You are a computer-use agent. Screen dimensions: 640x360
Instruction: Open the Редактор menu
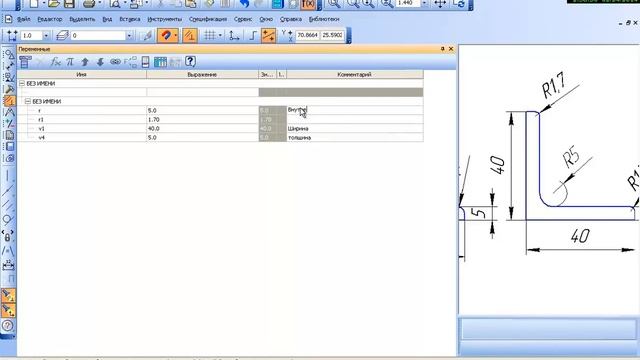tap(50, 19)
